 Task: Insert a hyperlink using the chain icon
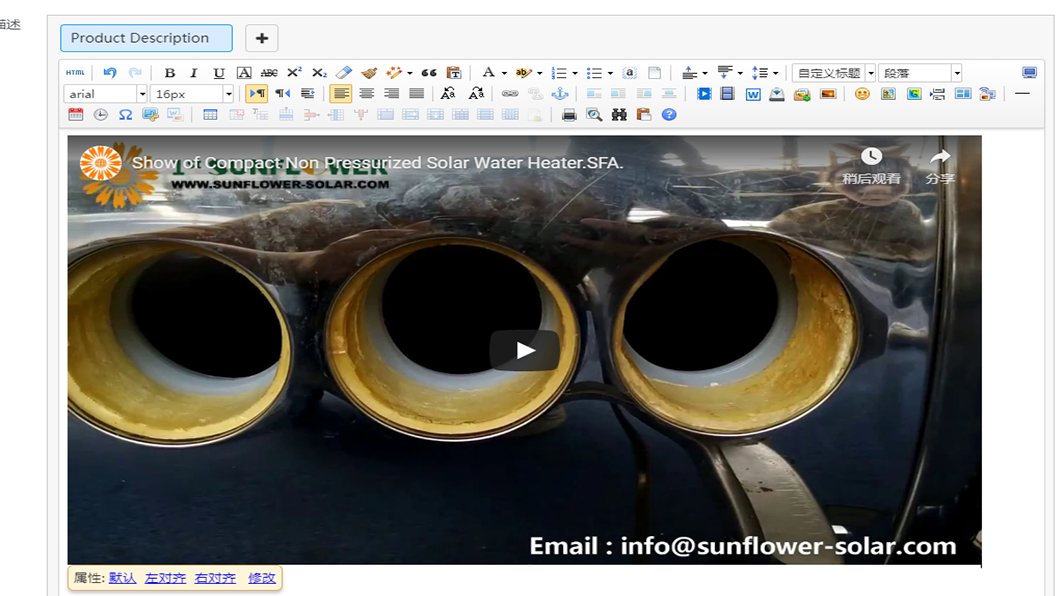click(510, 94)
